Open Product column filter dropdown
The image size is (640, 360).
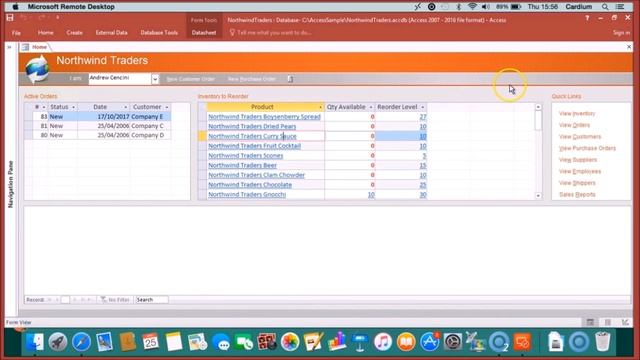tap(320, 107)
